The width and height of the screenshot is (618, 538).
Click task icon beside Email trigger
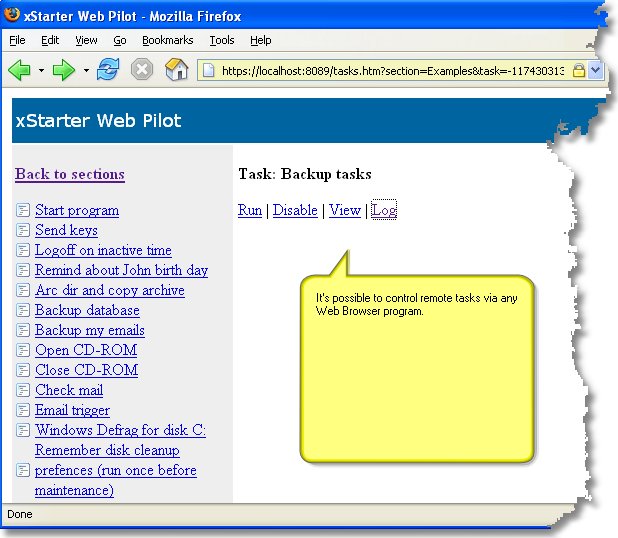tap(23, 410)
